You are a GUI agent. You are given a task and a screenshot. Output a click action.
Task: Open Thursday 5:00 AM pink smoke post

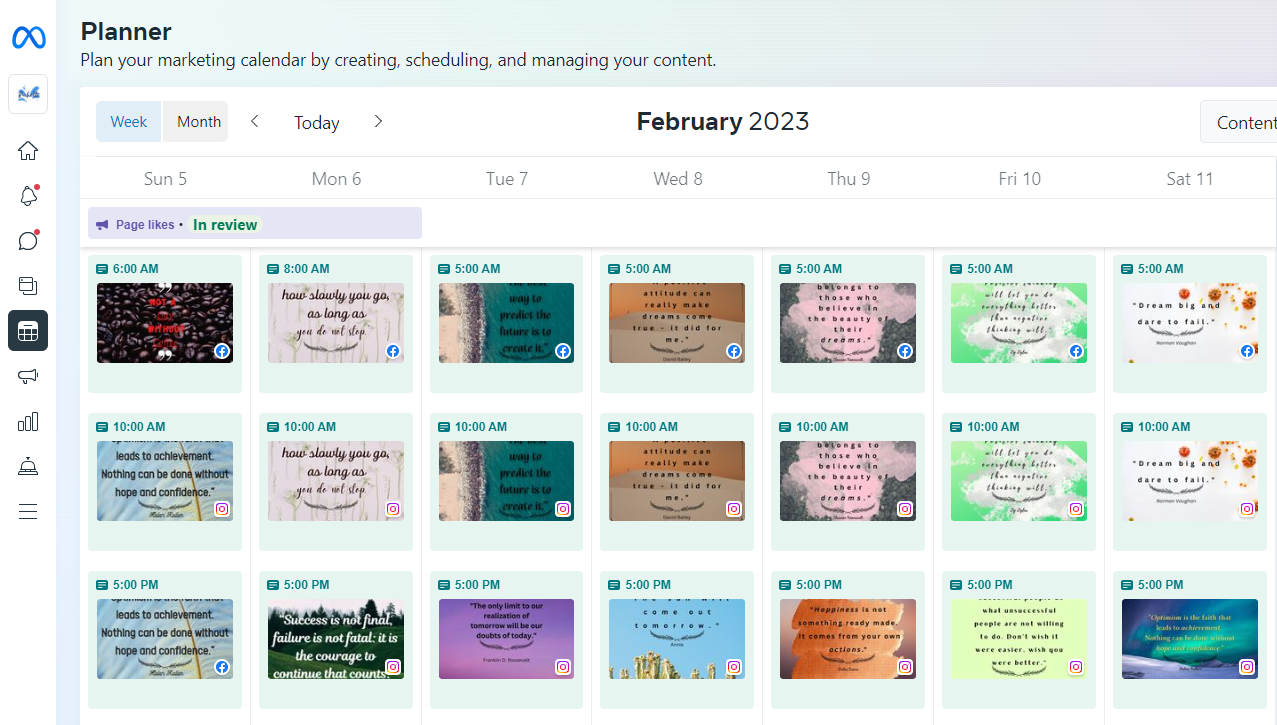click(x=848, y=323)
